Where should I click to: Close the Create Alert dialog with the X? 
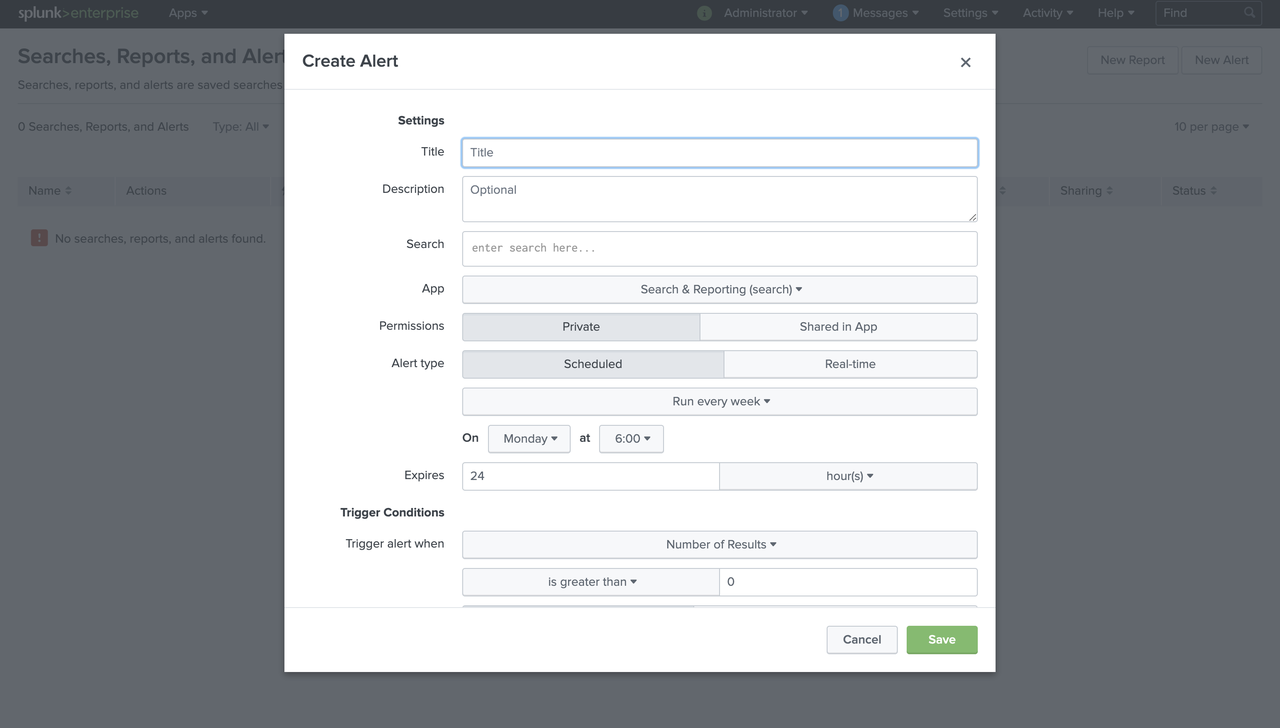(x=965, y=61)
